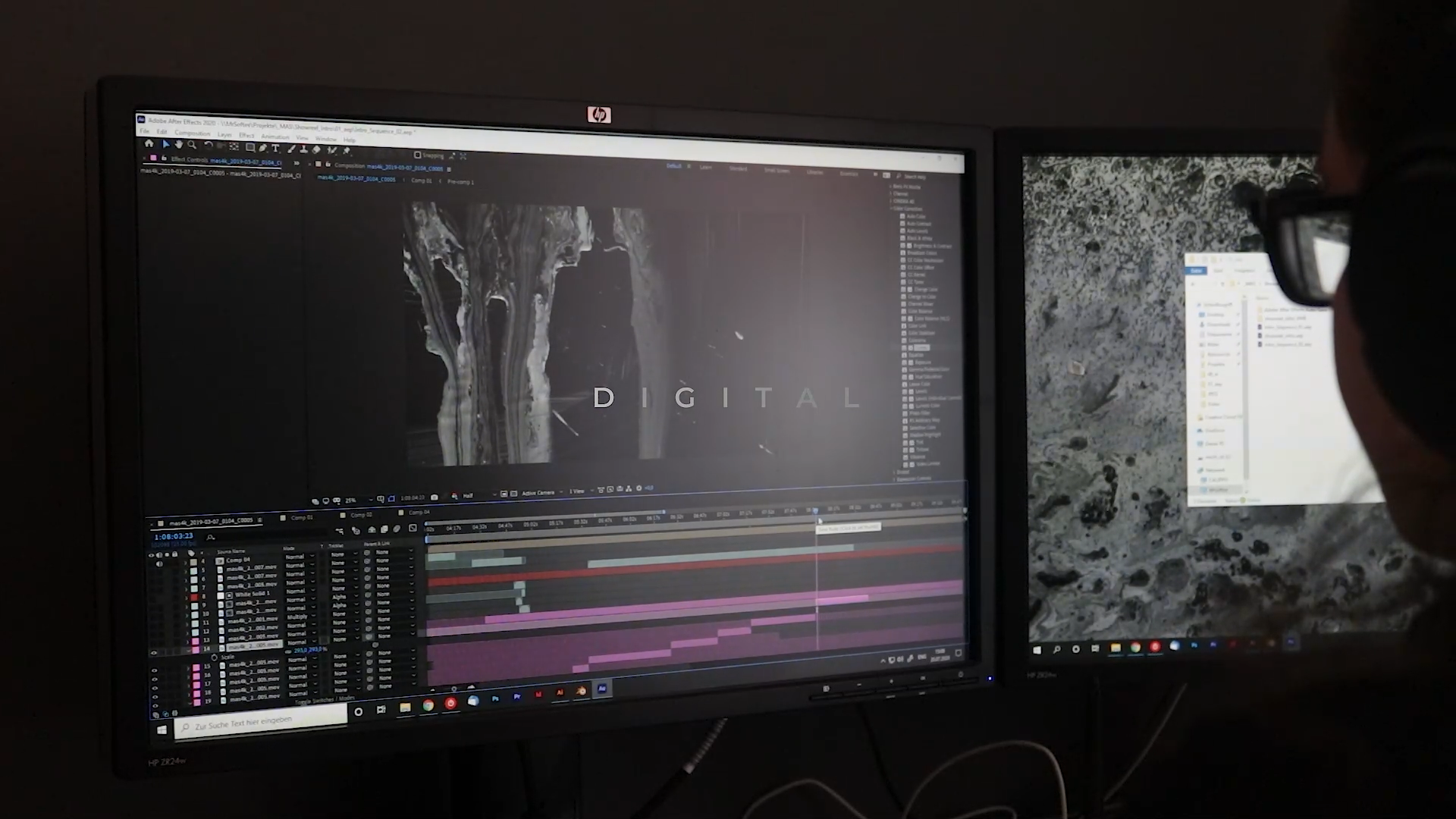1456x819 pixels.
Task: Toggle visibility eye of layer 15
Action: (154, 670)
